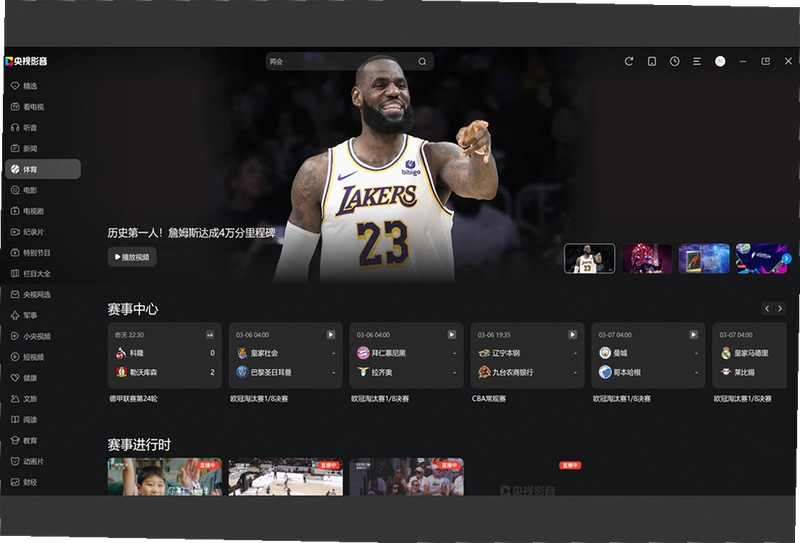Show next matches in 赛事中心
Screen dimensions: 800x543
tap(780, 308)
